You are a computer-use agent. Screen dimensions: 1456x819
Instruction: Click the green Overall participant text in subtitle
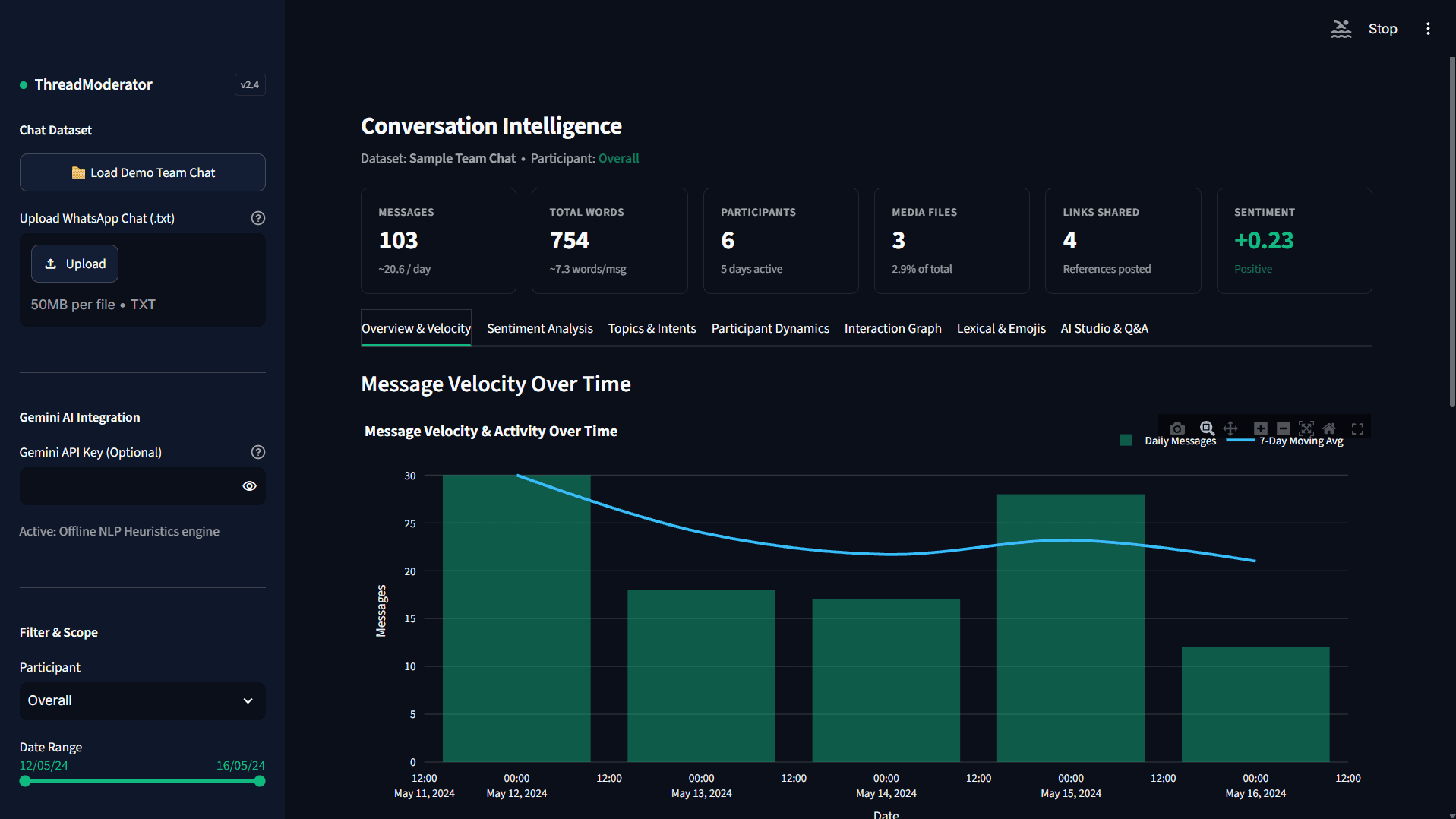tap(618, 158)
